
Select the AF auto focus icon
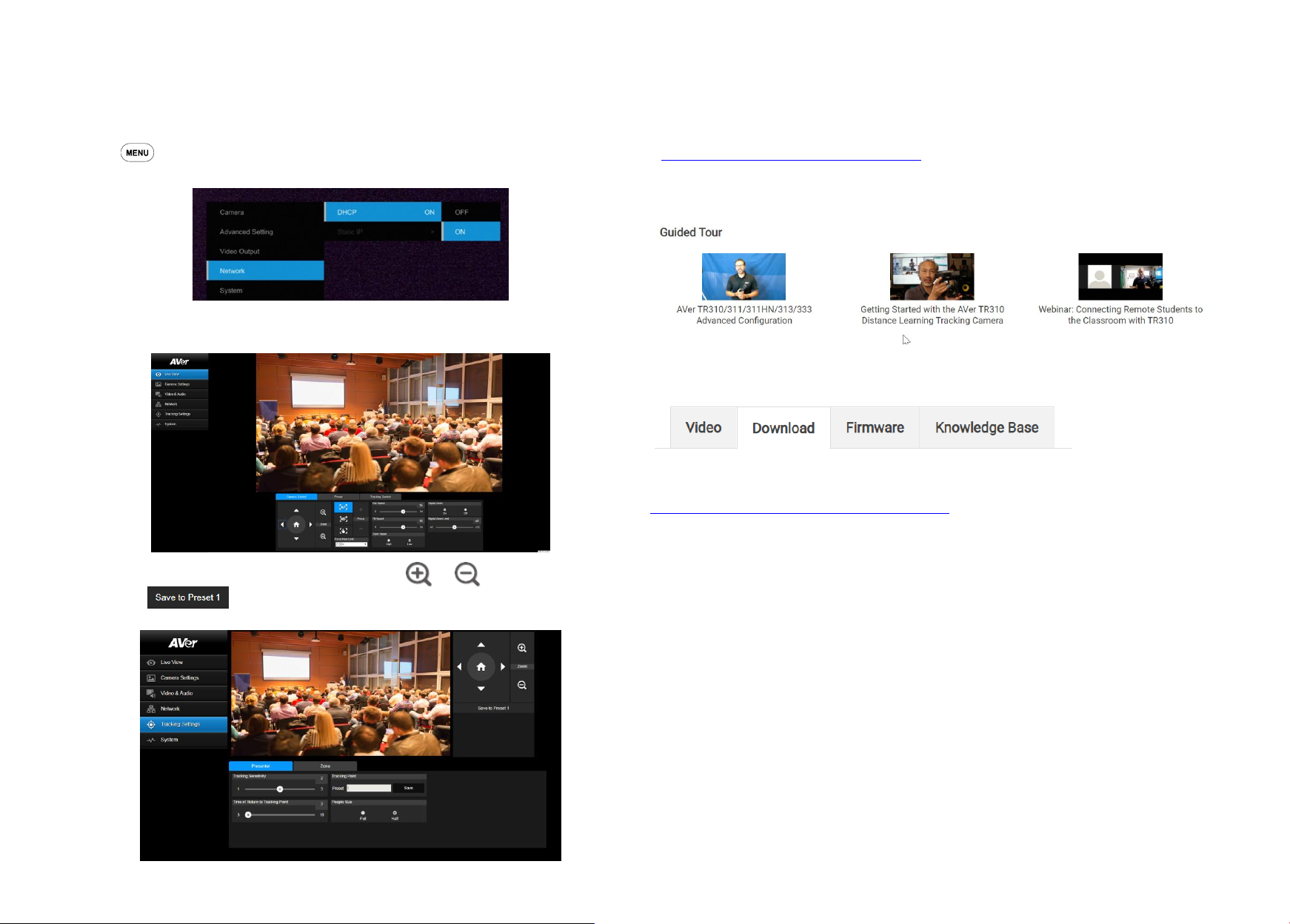[x=343, y=507]
